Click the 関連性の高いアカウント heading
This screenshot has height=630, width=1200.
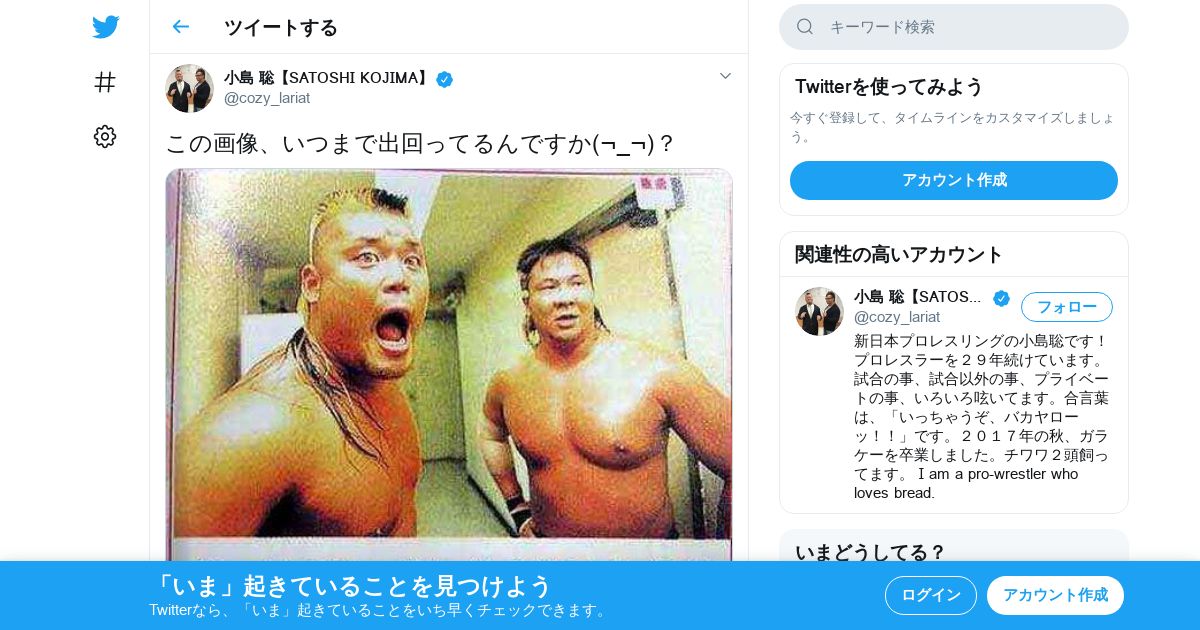[899, 254]
